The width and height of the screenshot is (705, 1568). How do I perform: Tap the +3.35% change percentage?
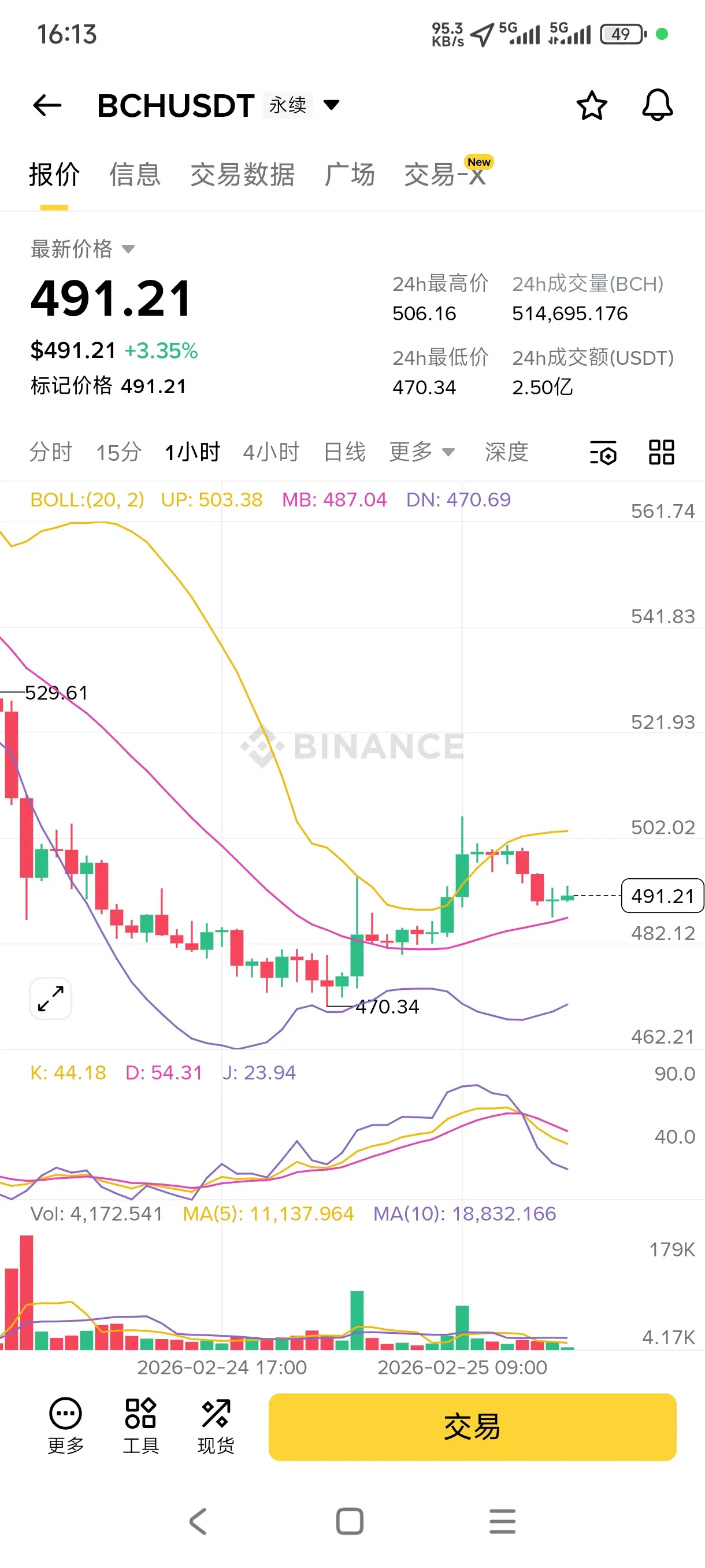pyautogui.click(x=161, y=350)
